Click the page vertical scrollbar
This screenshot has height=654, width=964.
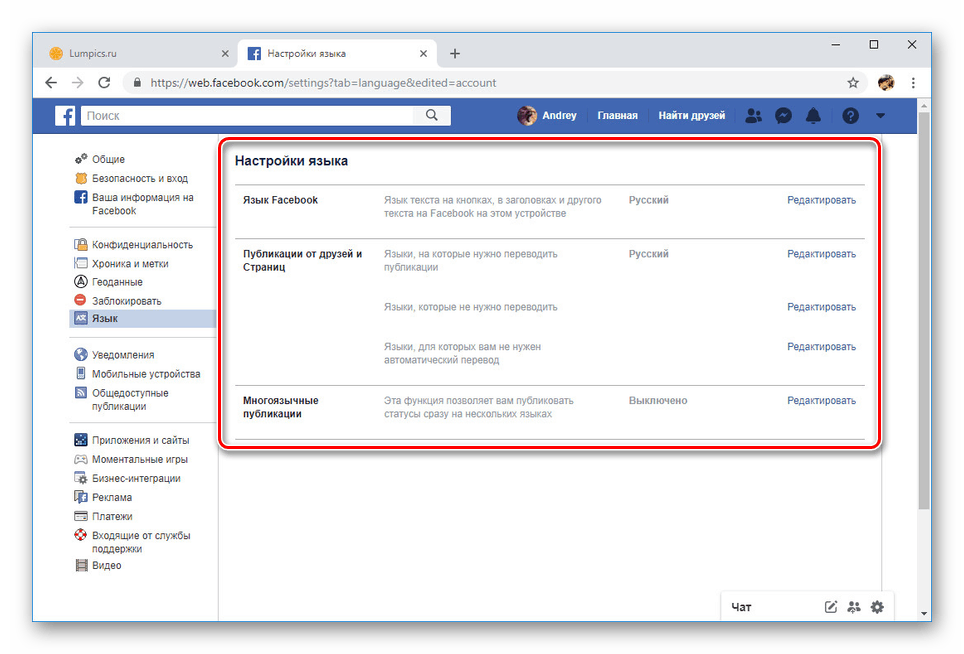pyautogui.click(x=924, y=310)
